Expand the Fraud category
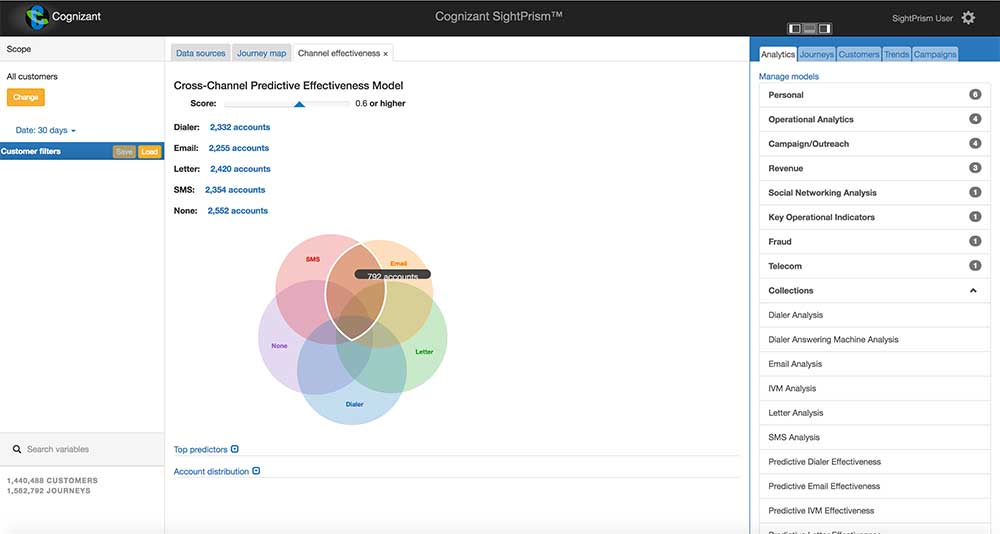Screen dimensions: 1000x534 tap(874, 242)
